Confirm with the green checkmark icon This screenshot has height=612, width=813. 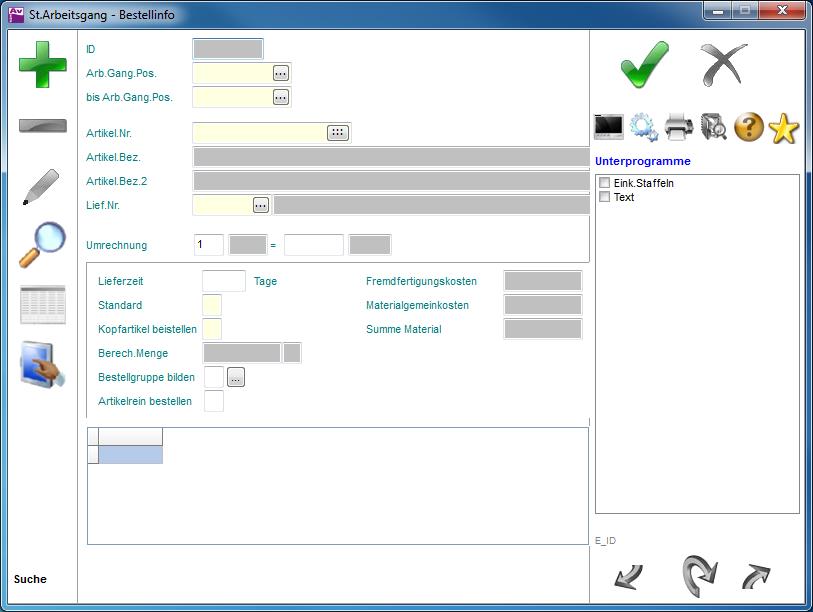pyautogui.click(x=644, y=65)
